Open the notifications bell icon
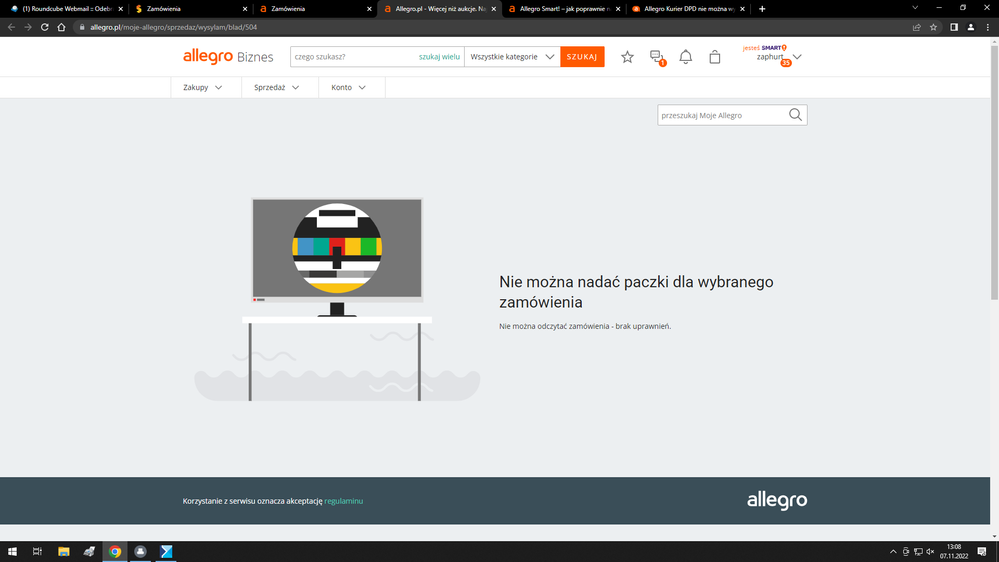This screenshot has height=562, width=999. 686,57
